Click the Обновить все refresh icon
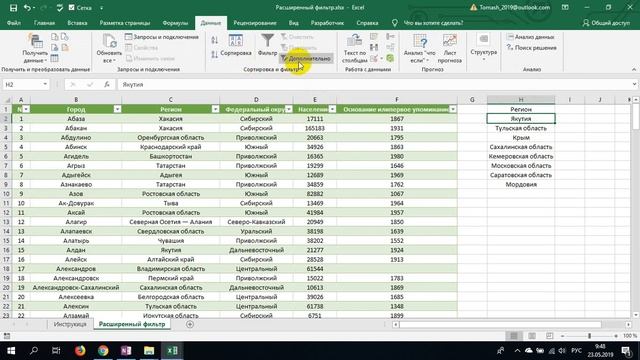Viewport: 640px width, 360px height. [x=109, y=41]
